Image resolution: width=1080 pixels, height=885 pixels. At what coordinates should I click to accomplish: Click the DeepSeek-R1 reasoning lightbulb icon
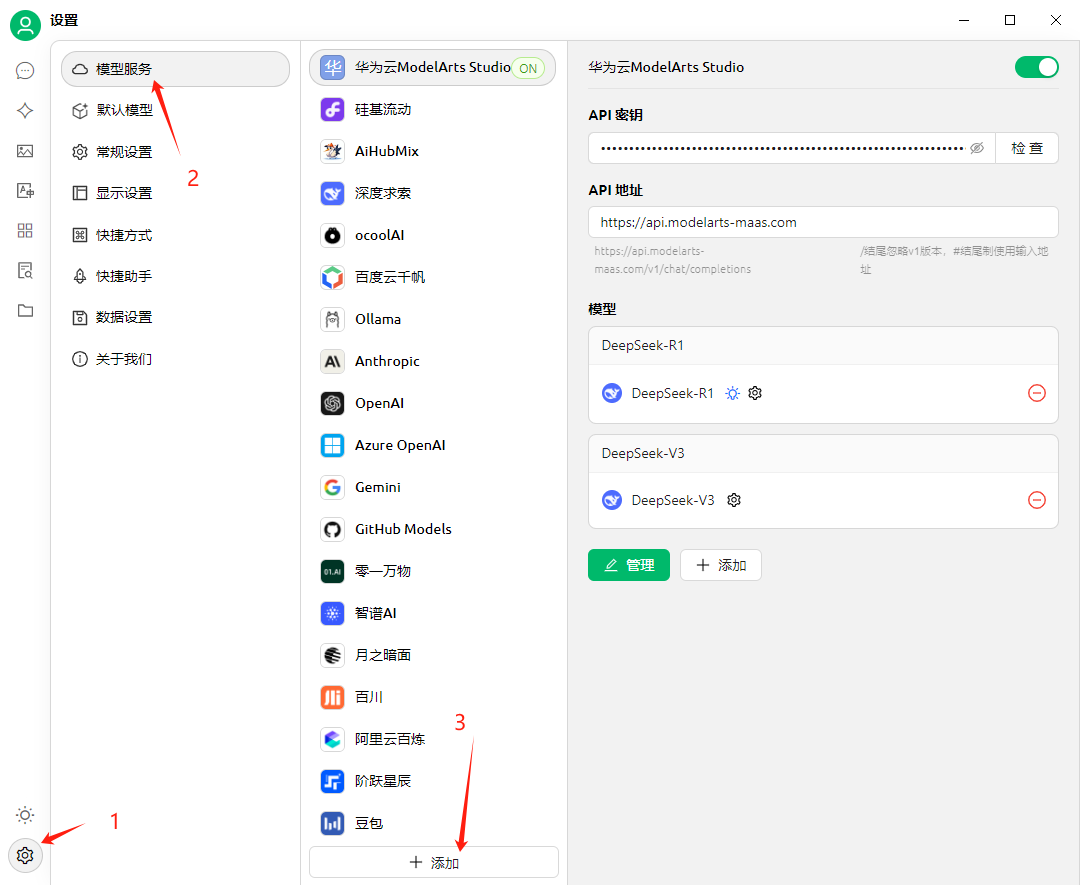click(x=733, y=393)
